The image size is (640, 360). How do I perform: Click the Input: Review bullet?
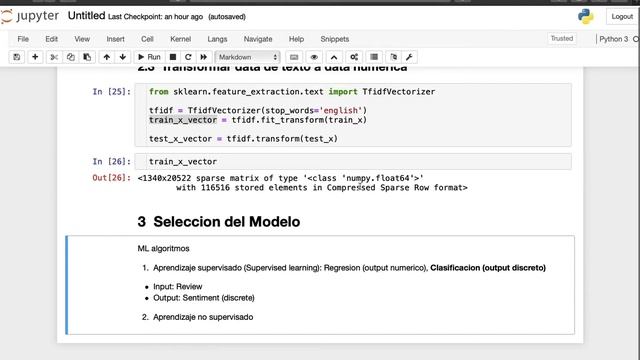pos(178,287)
